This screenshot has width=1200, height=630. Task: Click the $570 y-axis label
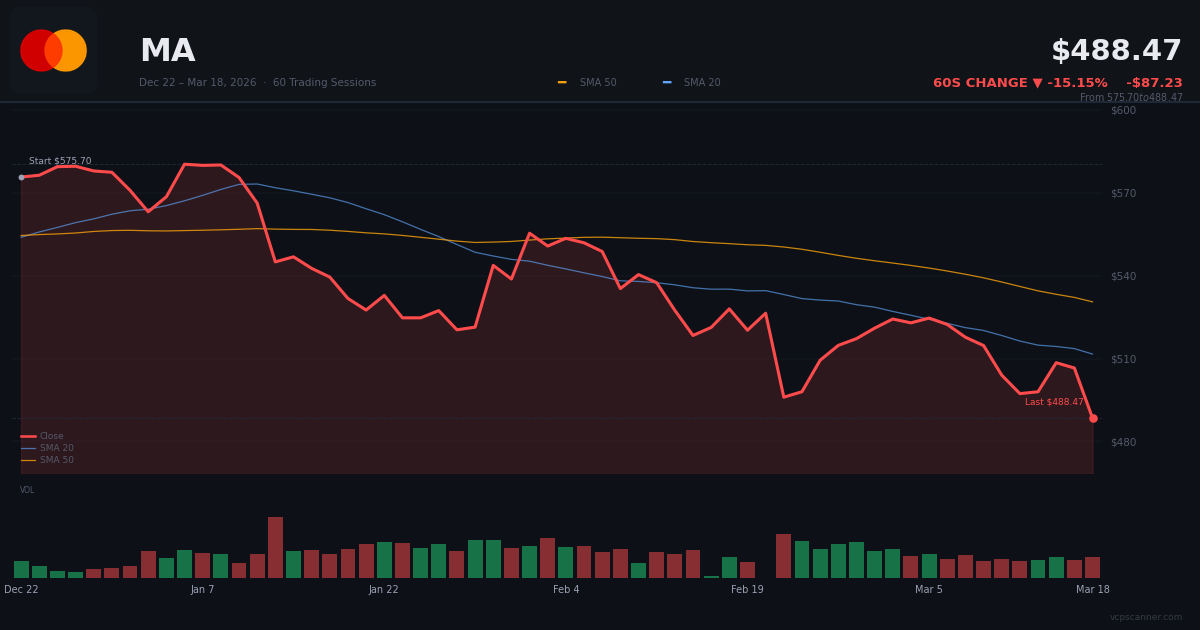pos(1123,193)
